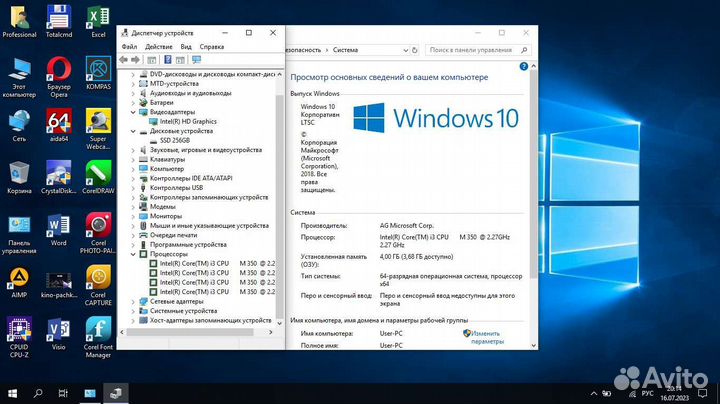Viewport: 720px width, 404px height.
Task: Open the Сеть desktop icon
Action: click(19, 125)
